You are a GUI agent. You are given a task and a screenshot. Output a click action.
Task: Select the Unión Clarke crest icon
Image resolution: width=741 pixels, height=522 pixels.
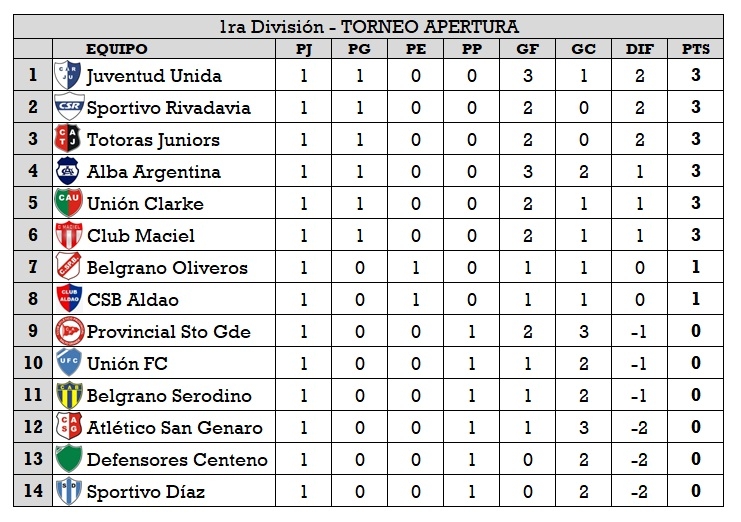[x=68, y=203]
